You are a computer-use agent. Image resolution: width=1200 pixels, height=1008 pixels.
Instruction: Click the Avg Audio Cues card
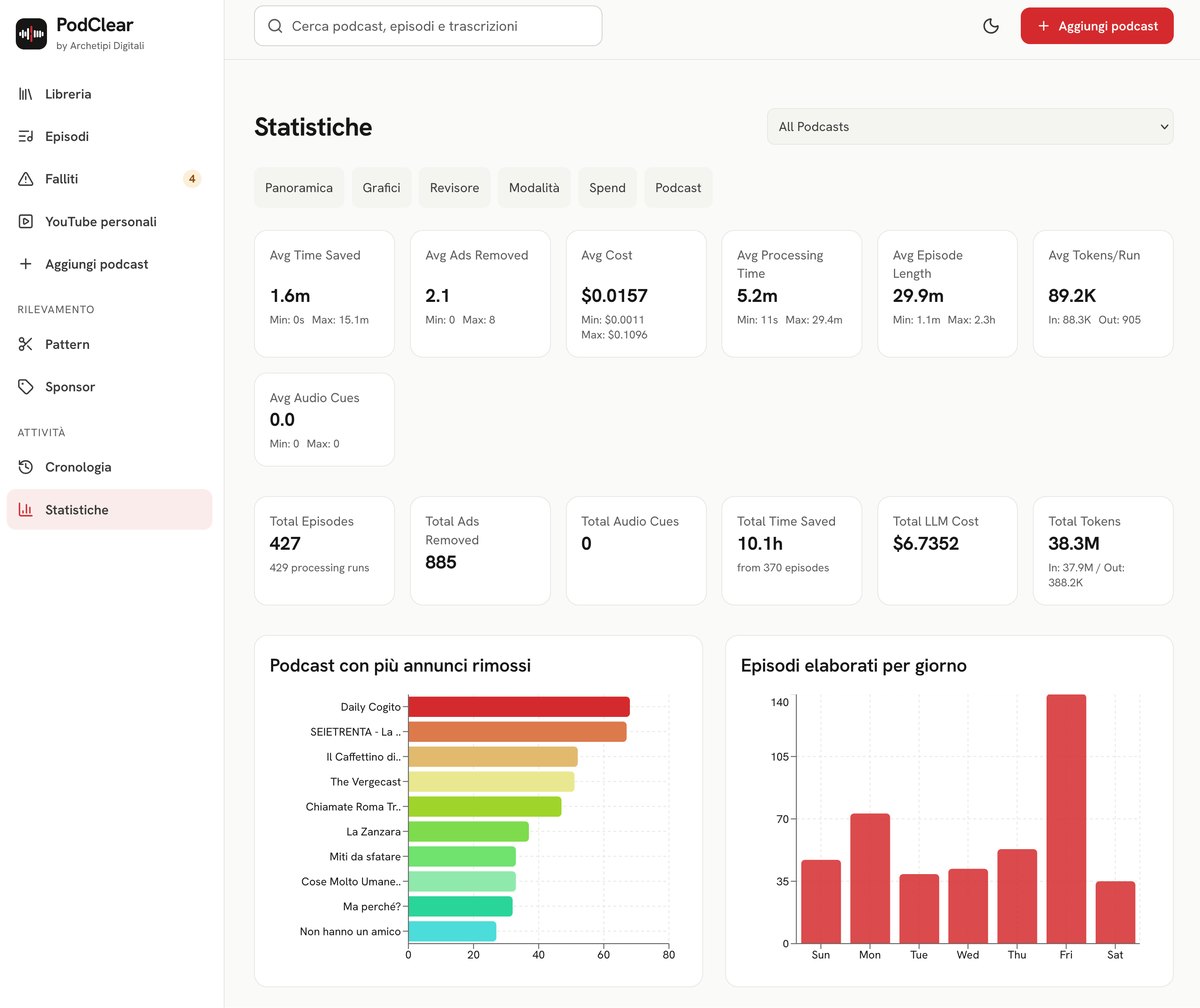click(324, 420)
